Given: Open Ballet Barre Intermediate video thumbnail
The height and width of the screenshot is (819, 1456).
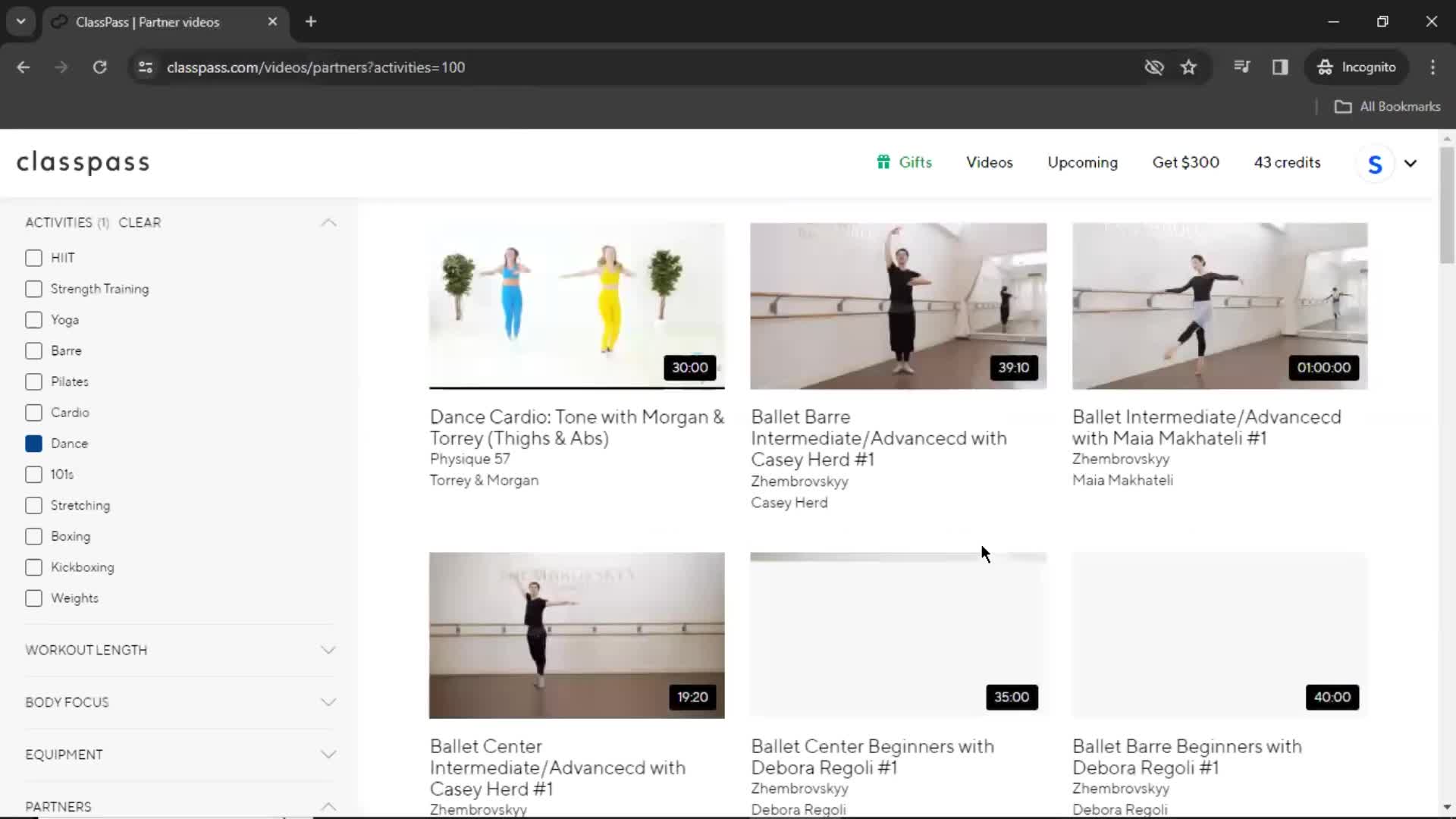Looking at the screenshot, I should click(x=897, y=306).
